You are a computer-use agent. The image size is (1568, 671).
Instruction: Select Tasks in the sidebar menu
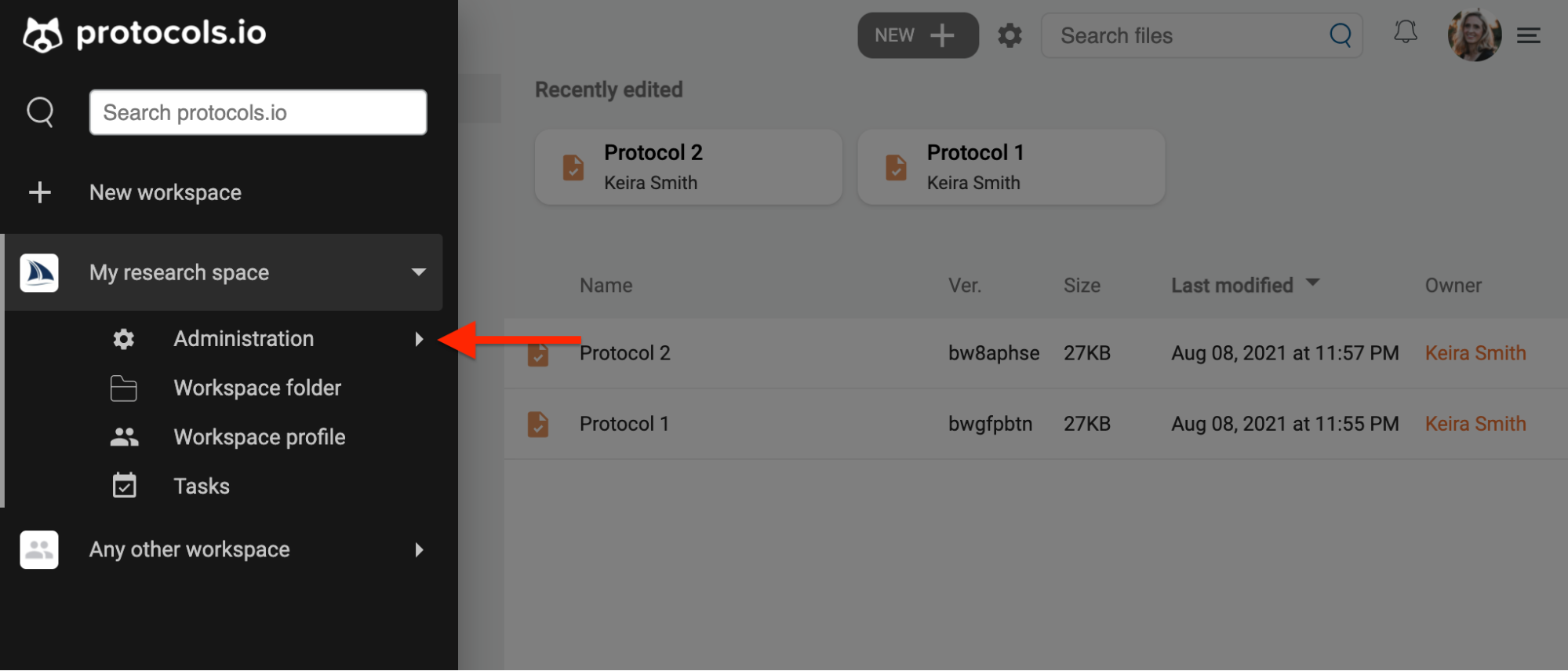(201, 486)
